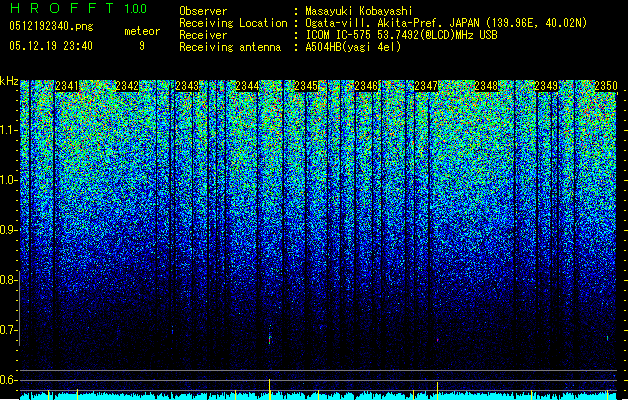Click the 2341 time marker

click(67, 86)
